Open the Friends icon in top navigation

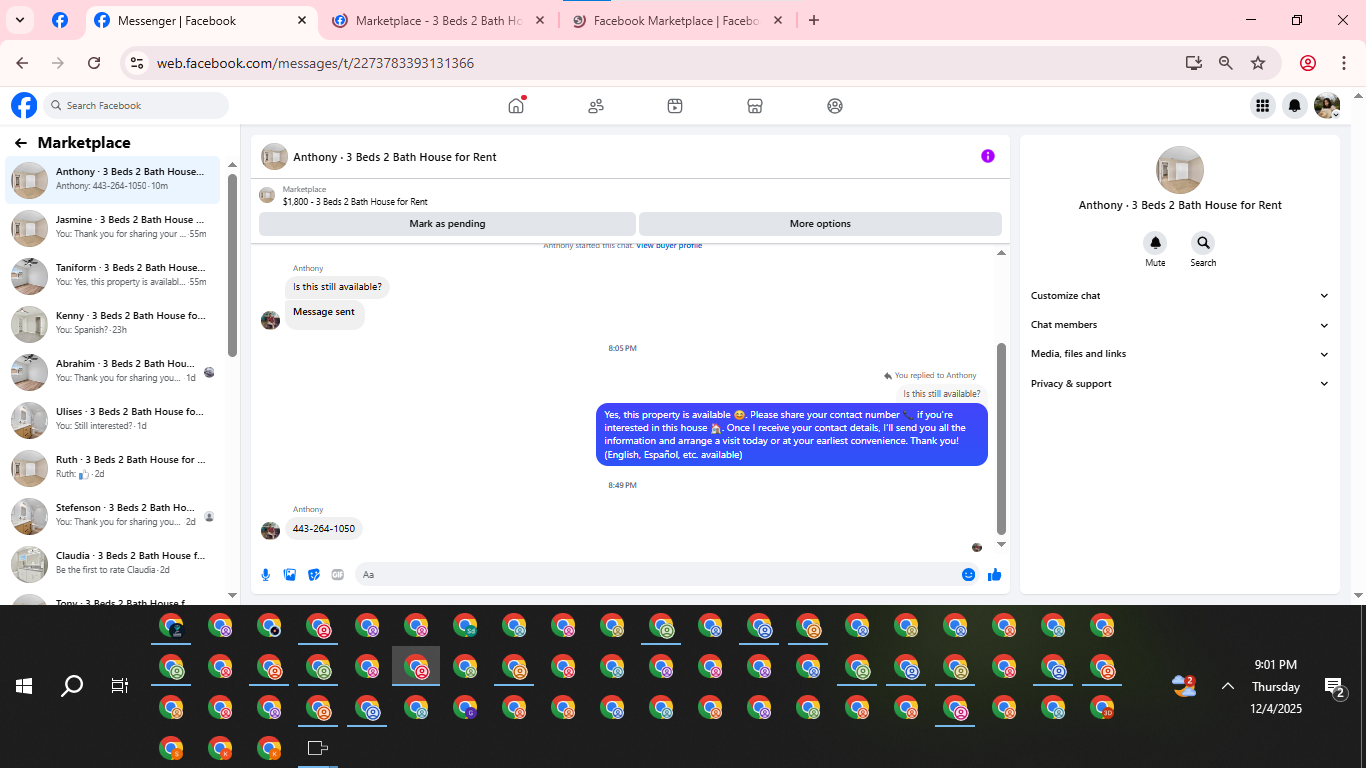click(596, 105)
